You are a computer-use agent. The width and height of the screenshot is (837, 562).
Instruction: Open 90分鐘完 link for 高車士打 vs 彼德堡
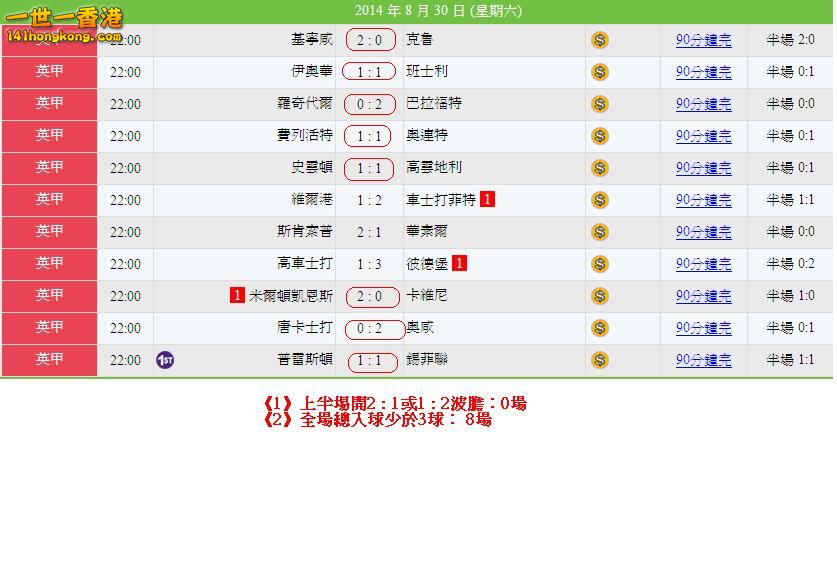click(703, 264)
